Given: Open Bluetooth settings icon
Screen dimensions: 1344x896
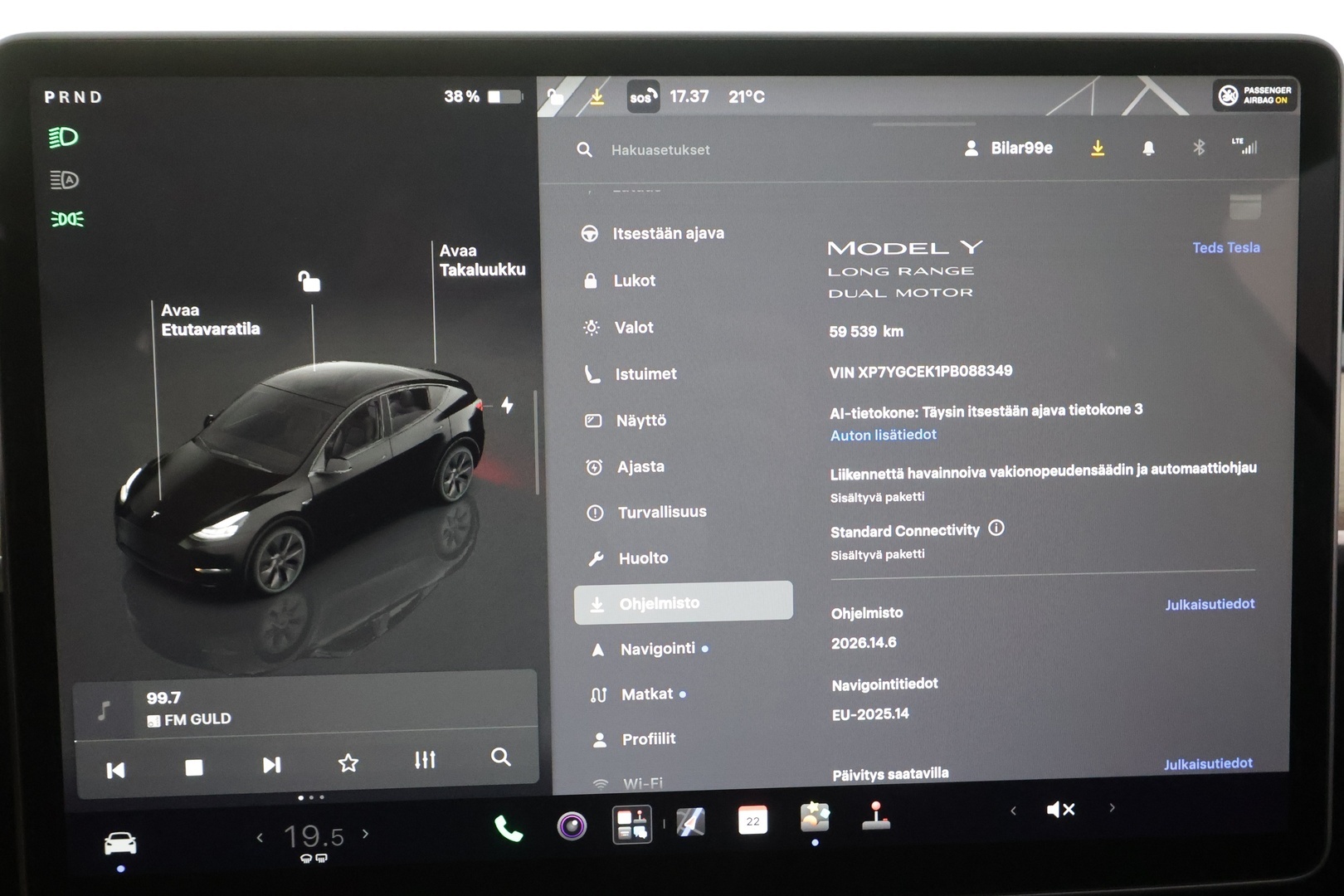Looking at the screenshot, I should (x=1199, y=148).
